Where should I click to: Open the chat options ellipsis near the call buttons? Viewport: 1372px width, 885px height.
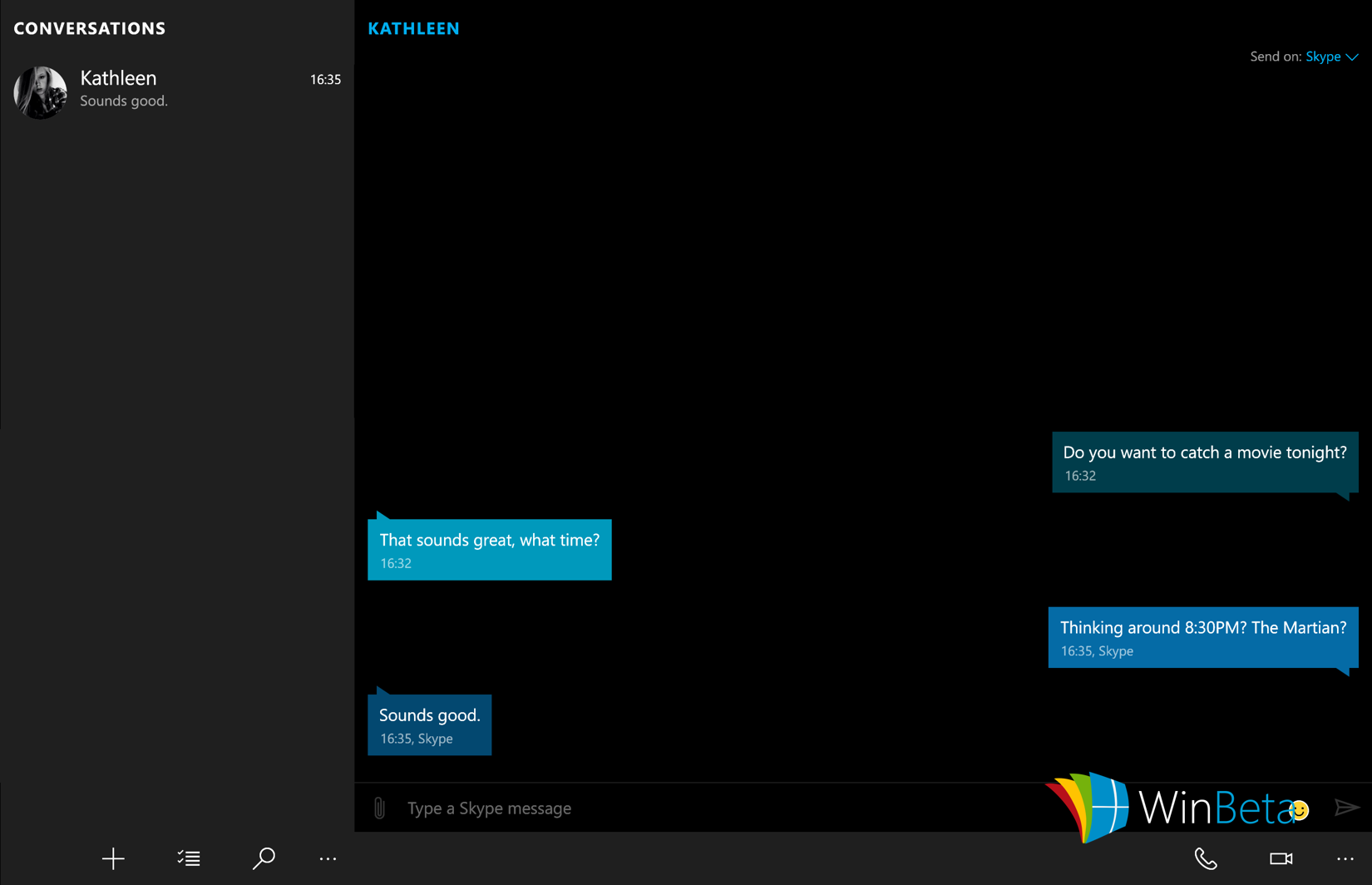click(x=1344, y=858)
